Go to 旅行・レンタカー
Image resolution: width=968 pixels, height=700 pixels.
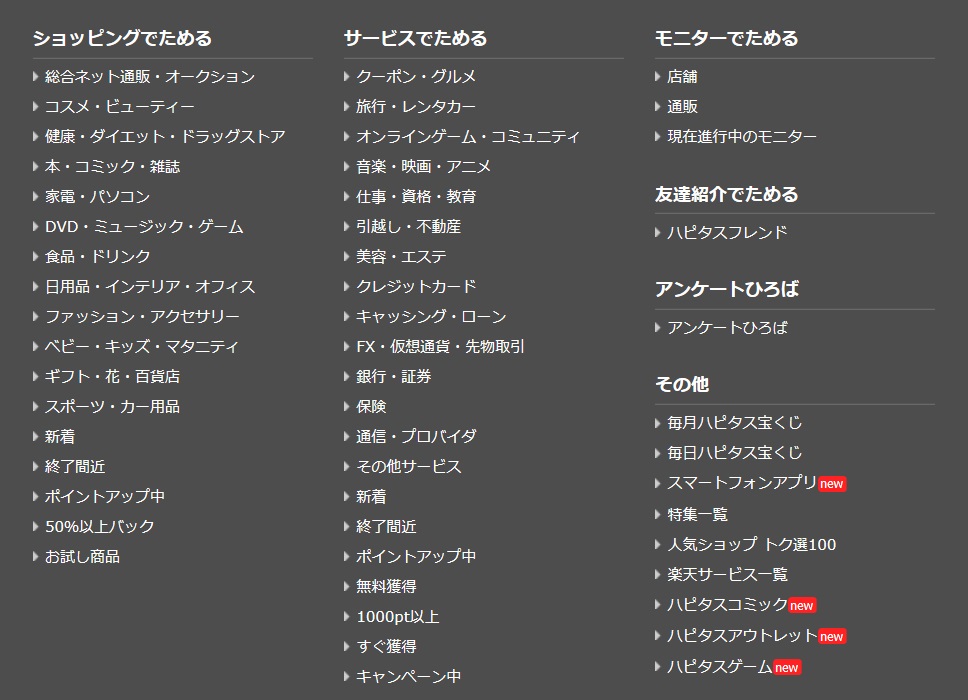pos(416,107)
